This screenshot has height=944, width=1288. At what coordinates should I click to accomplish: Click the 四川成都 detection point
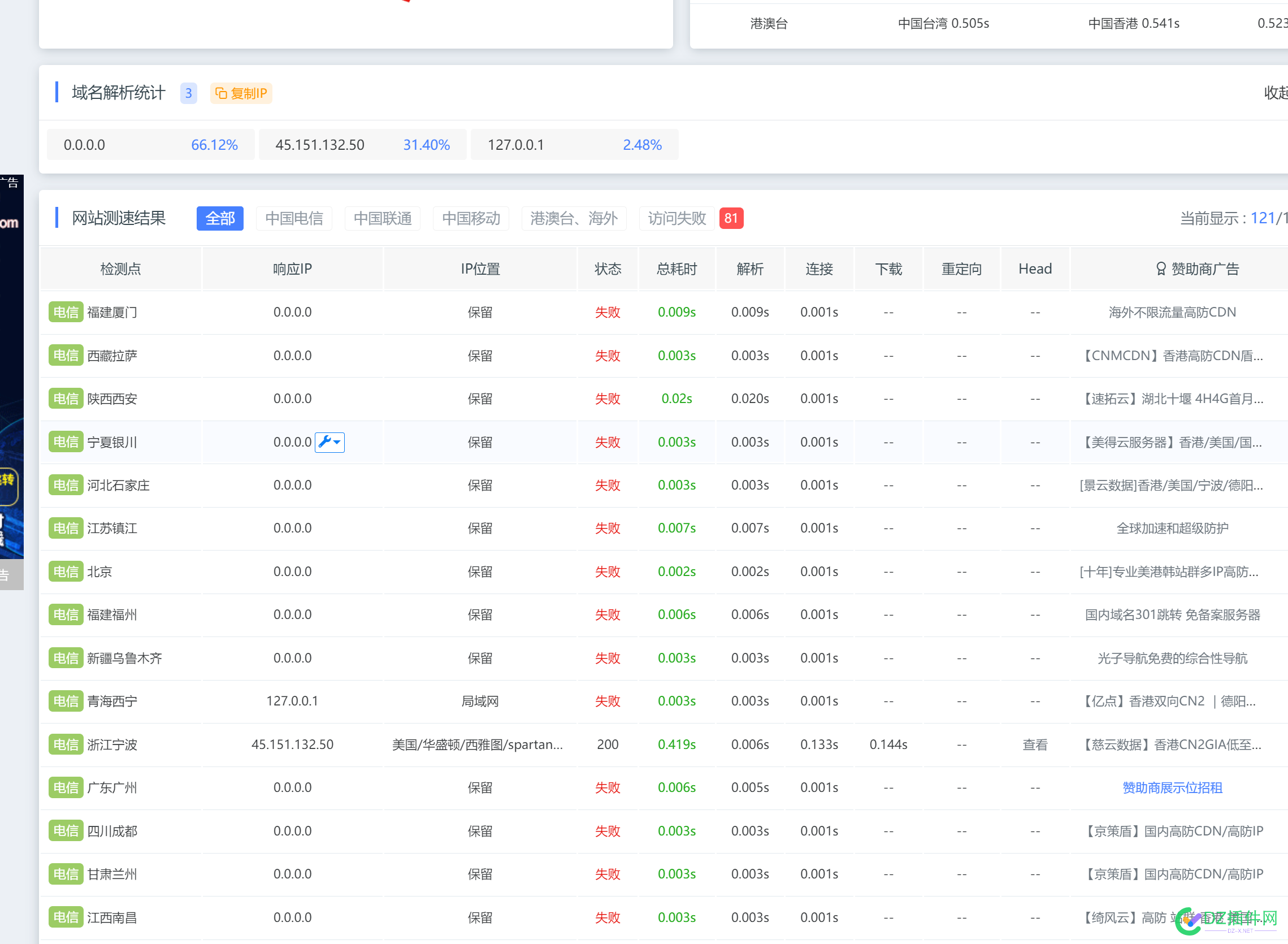pyautogui.click(x=112, y=832)
